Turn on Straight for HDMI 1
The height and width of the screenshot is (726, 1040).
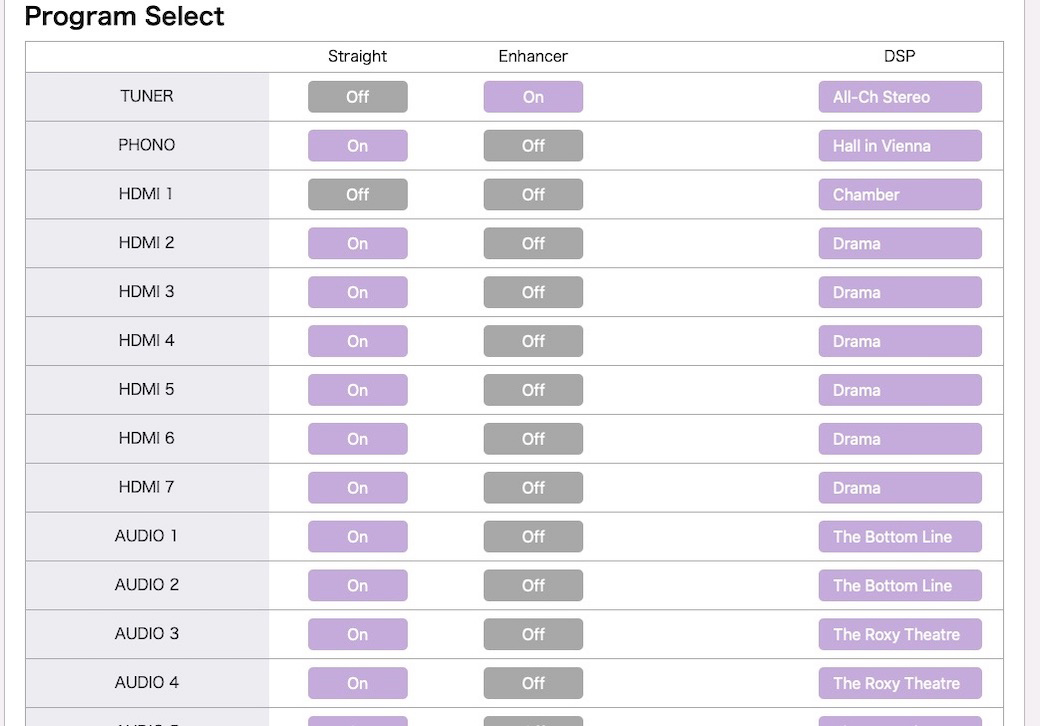click(x=358, y=194)
